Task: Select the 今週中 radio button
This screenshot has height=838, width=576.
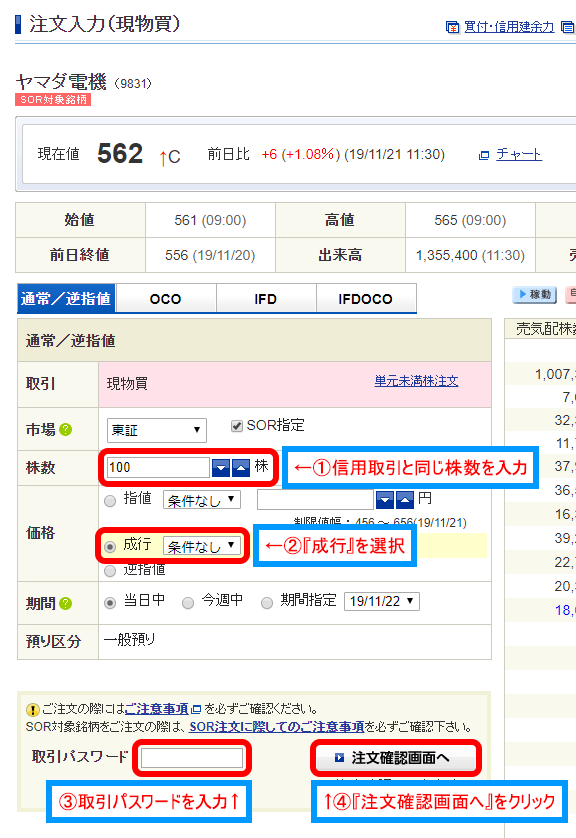Action: tap(188, 603)
